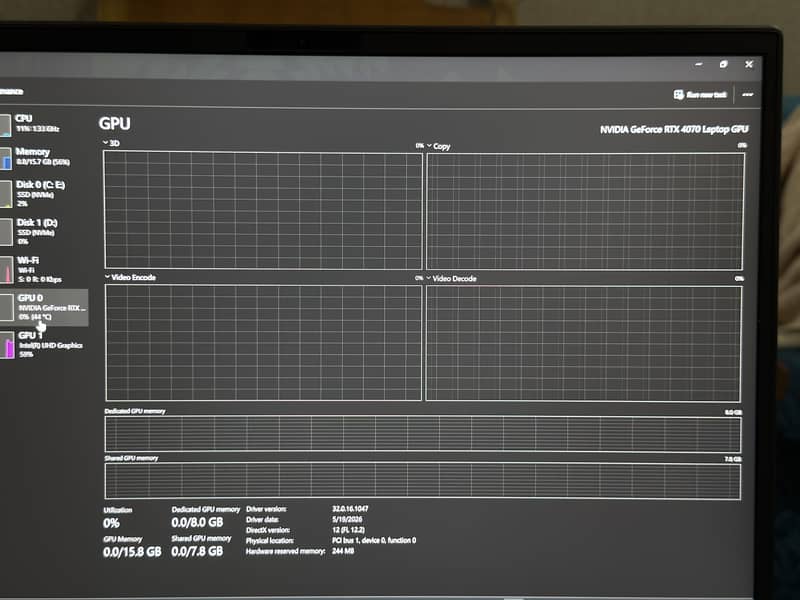Click the Utilization 0% value
Screen dimensions: 800x600
pos(111,523)
